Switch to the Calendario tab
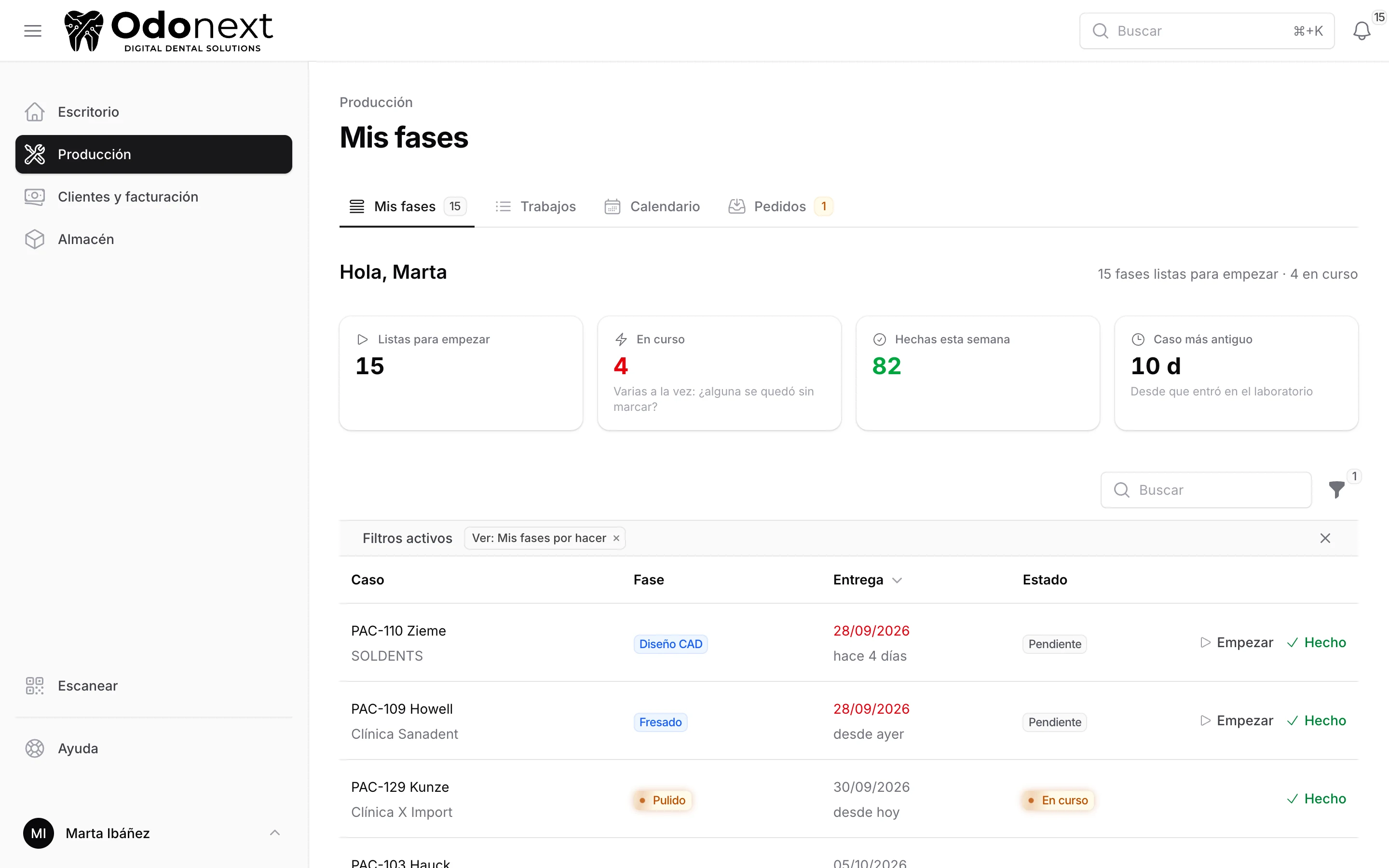Screen dimensions: 1389x868 (652, 207)
